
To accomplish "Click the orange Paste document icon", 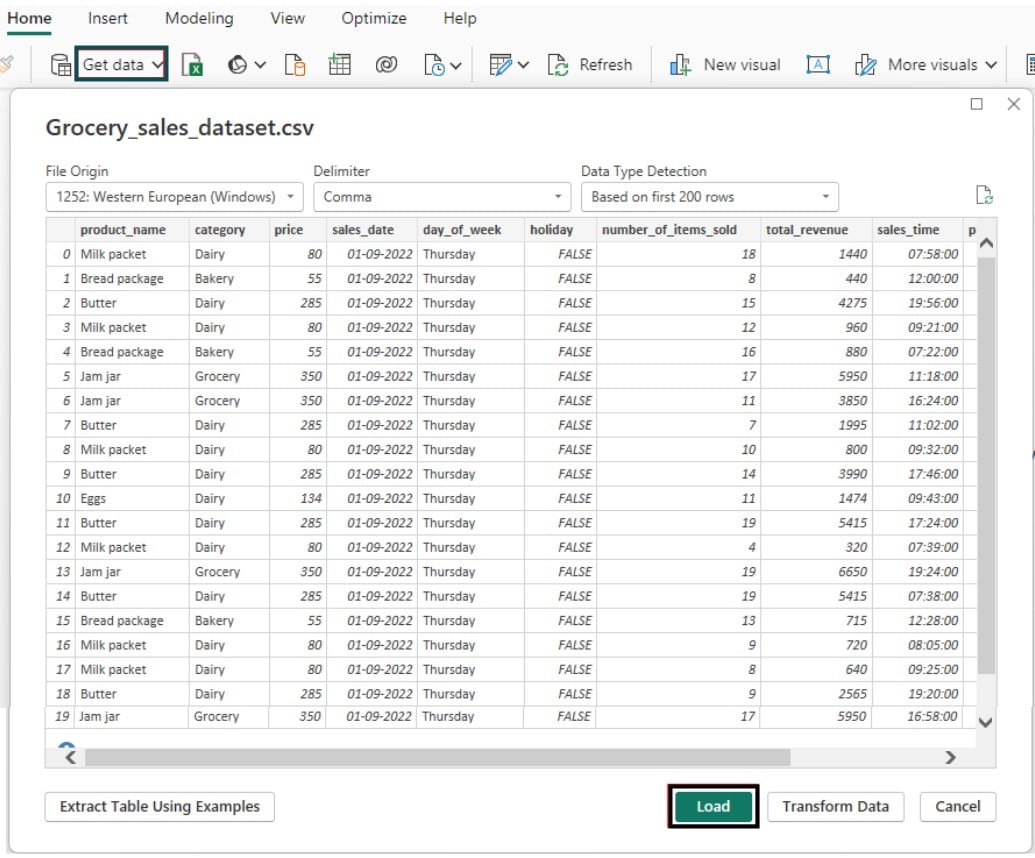I will coord(295,63).
